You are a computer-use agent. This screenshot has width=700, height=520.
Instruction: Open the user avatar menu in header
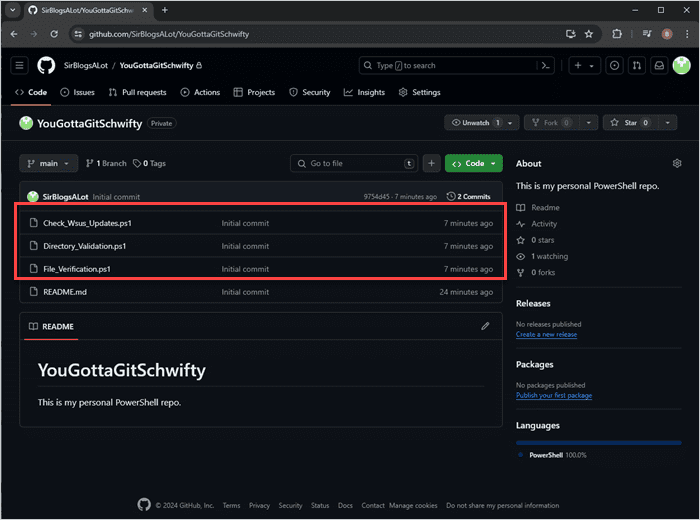[682, 66]
